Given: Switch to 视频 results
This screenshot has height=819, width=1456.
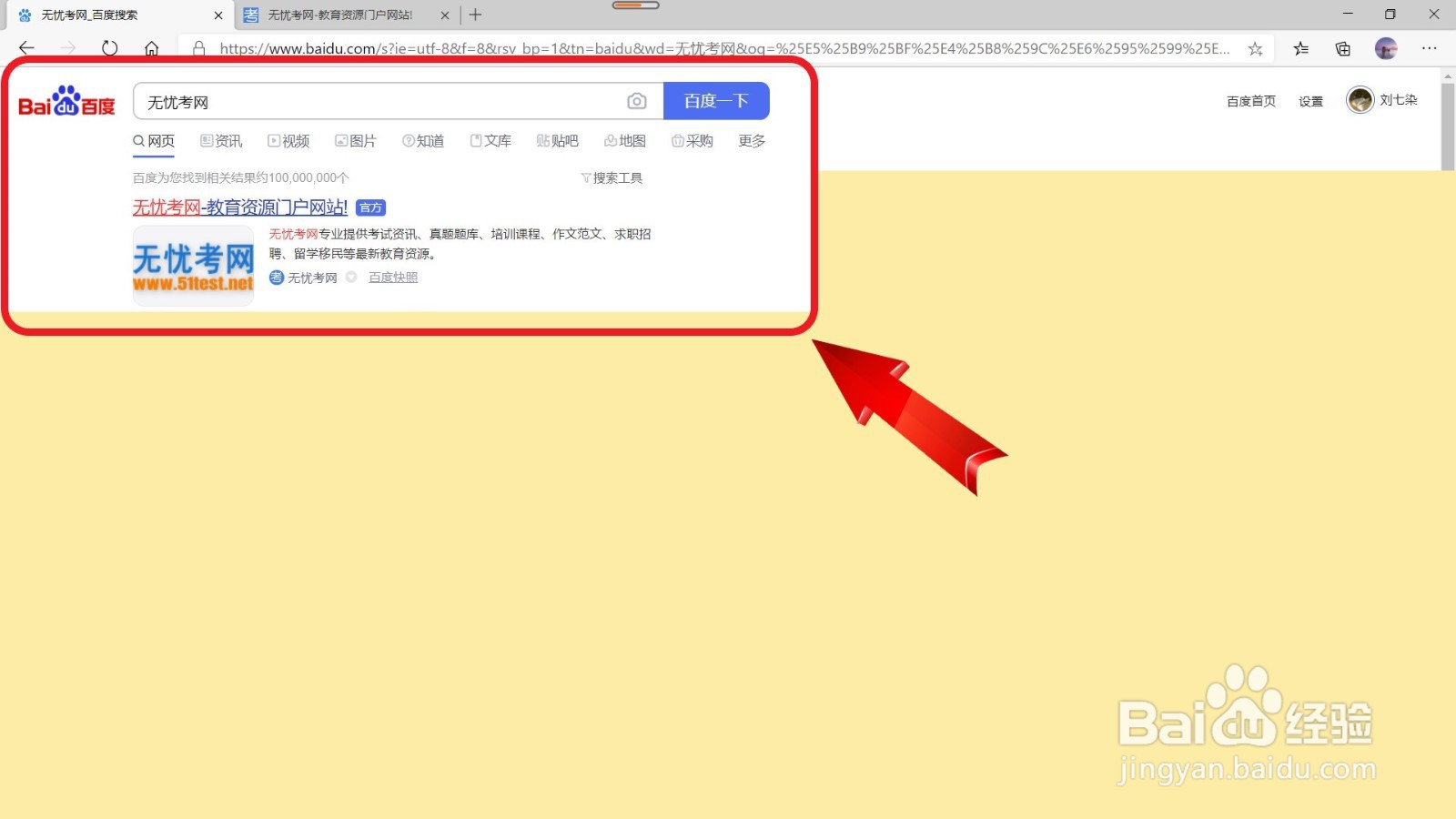Looking at the screenshot, I should 288,141.
